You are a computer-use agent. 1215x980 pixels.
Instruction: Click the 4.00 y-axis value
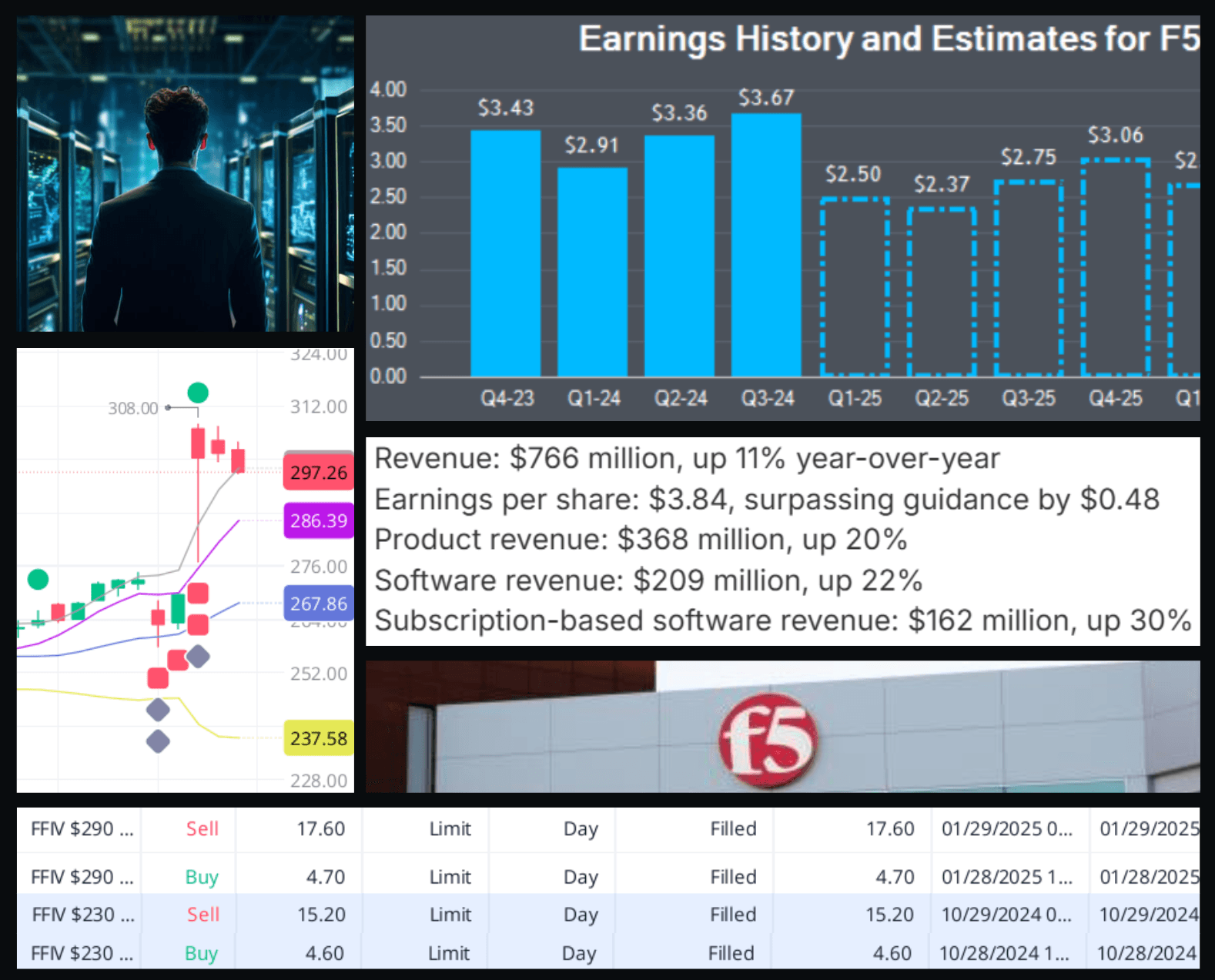coord(388,89)
